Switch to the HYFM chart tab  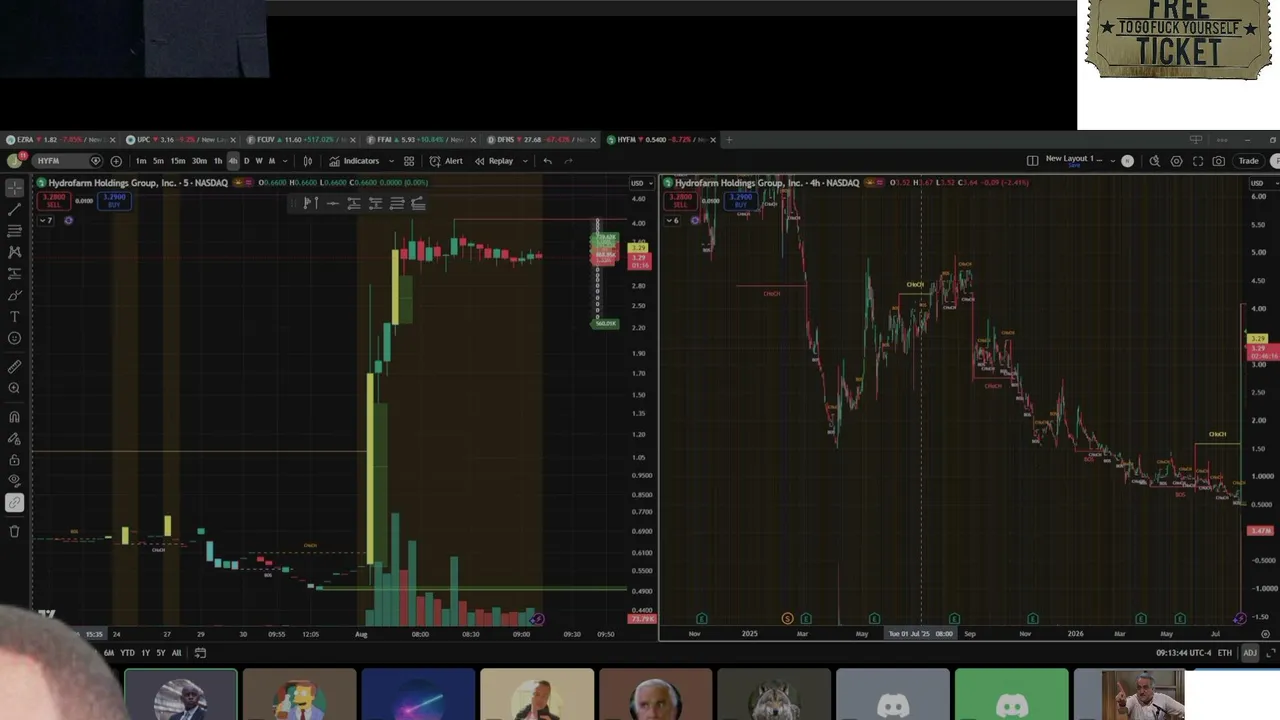(661, 139)
